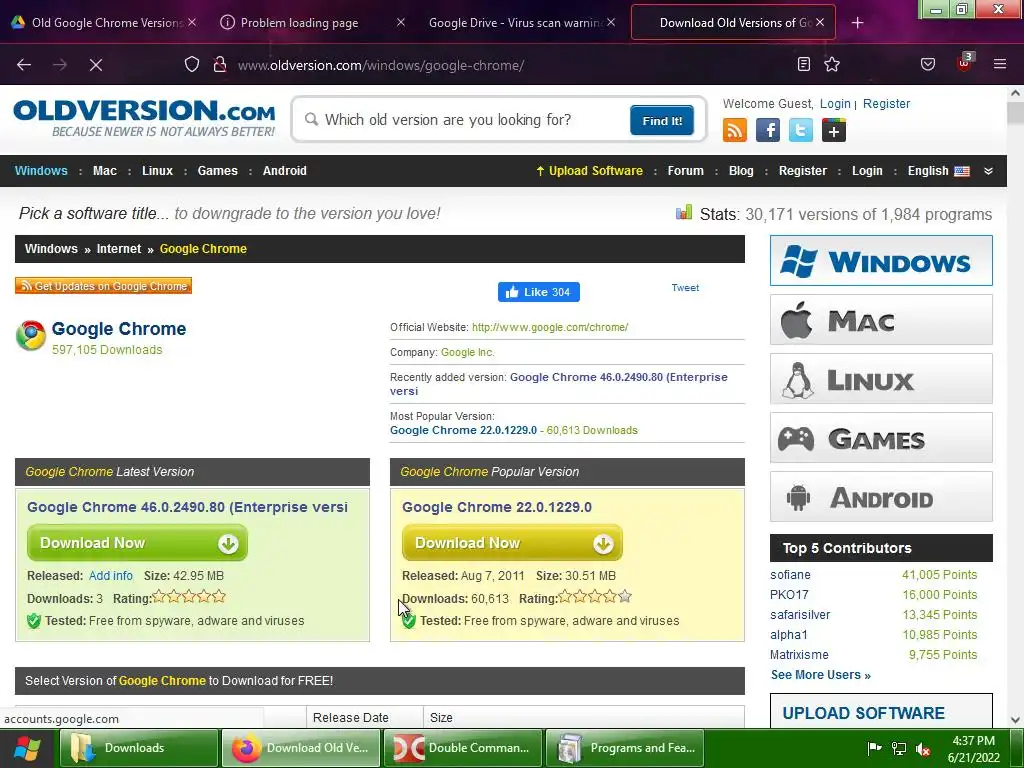
Task: Click green Download Now for Chrome 46
Action: tap(137, 543)
